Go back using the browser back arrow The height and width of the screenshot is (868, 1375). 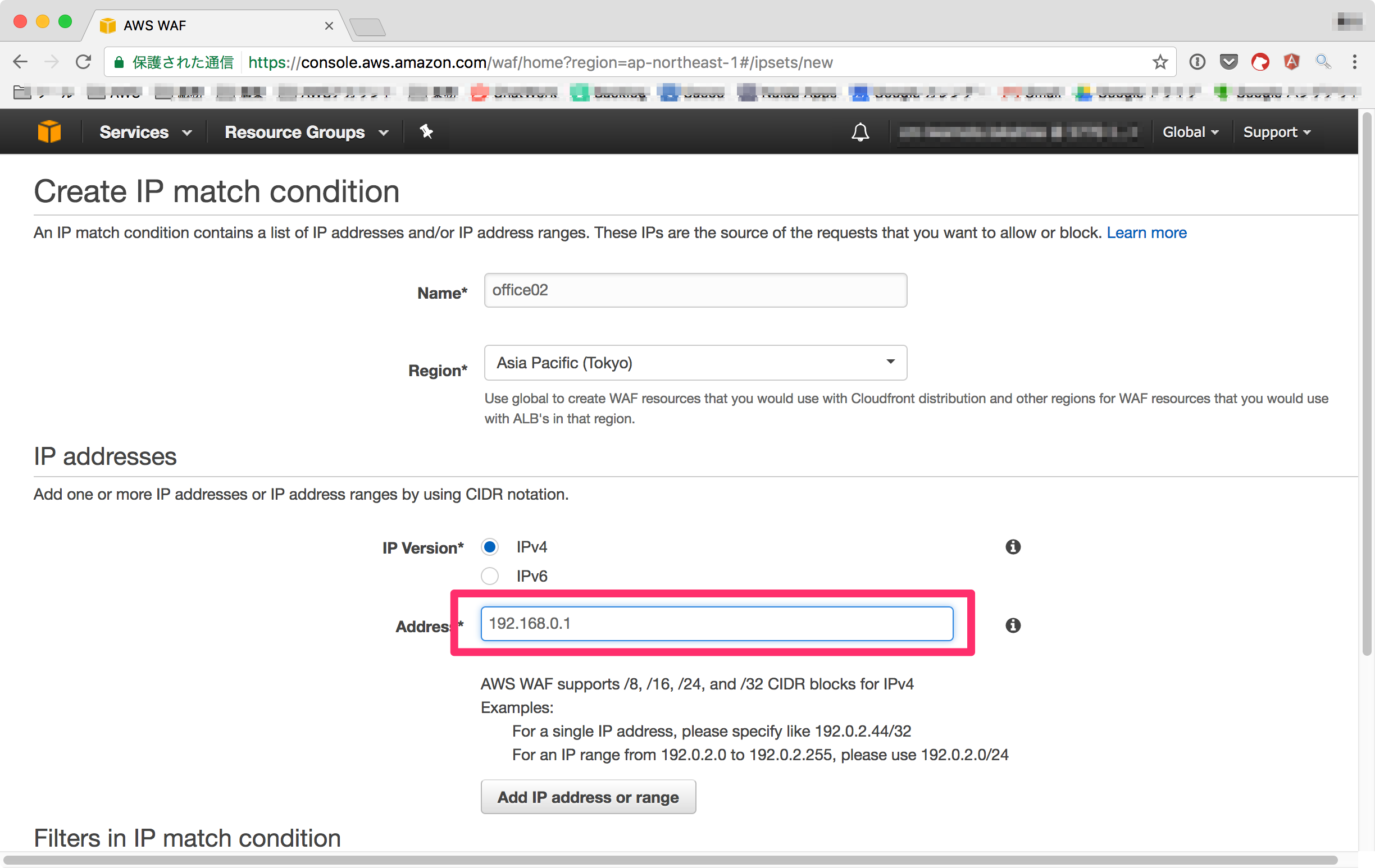click(20, 62)
